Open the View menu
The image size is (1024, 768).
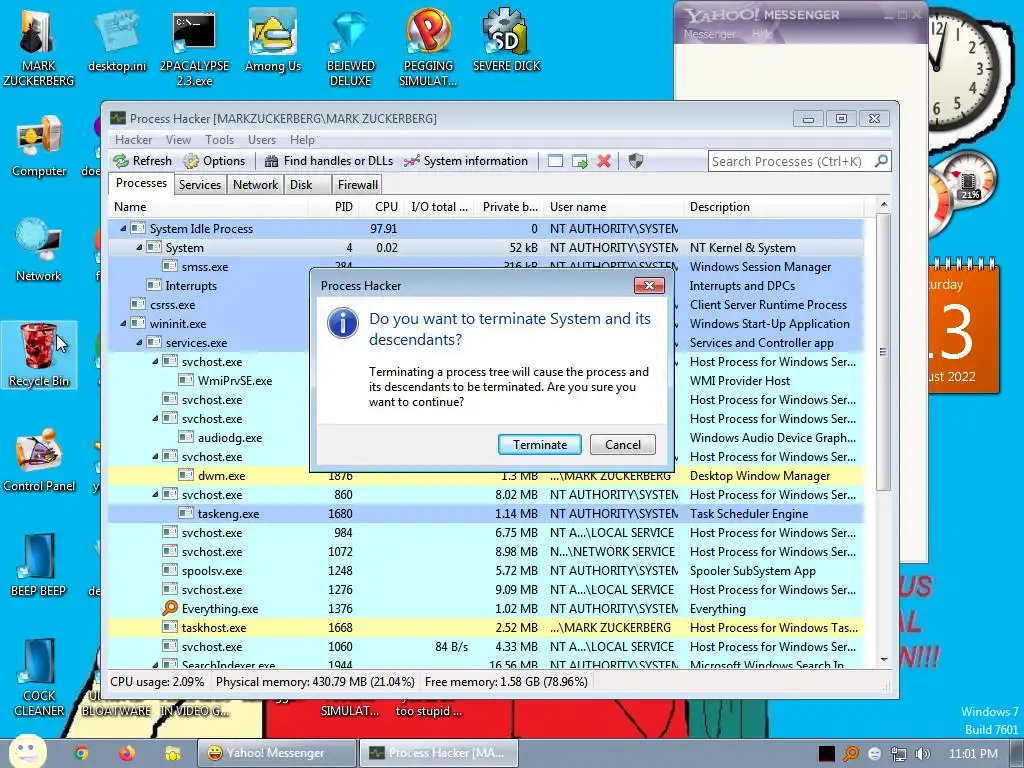tap(178, 140)
